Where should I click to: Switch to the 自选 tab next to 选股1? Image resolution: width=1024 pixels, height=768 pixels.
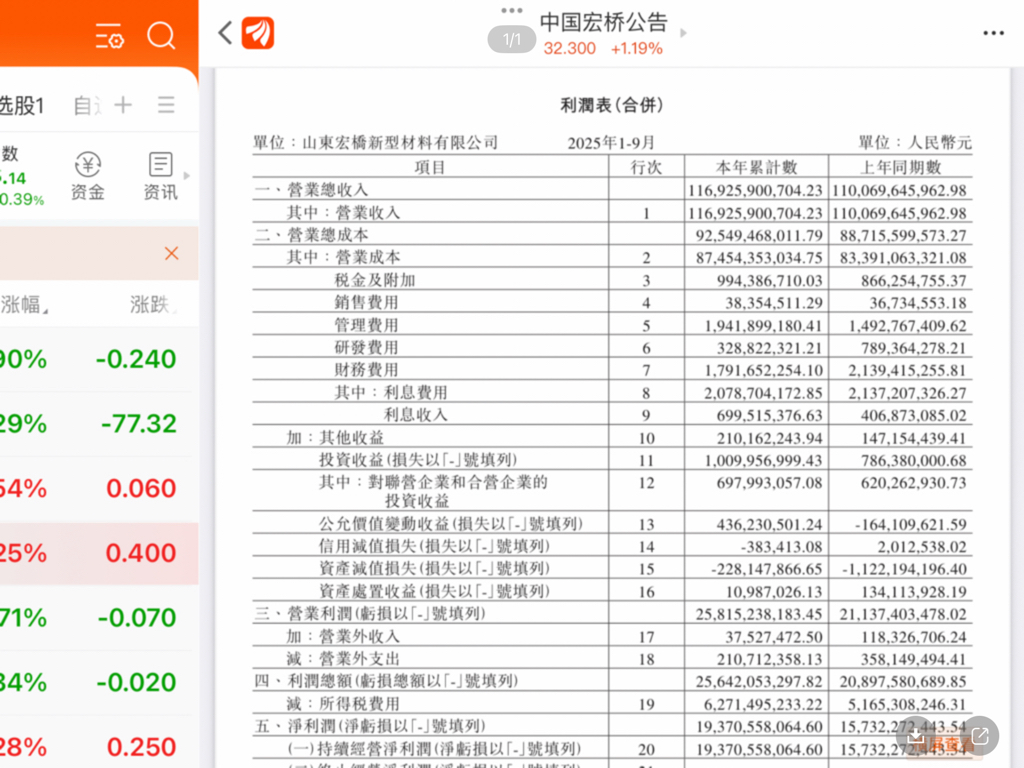87,105
